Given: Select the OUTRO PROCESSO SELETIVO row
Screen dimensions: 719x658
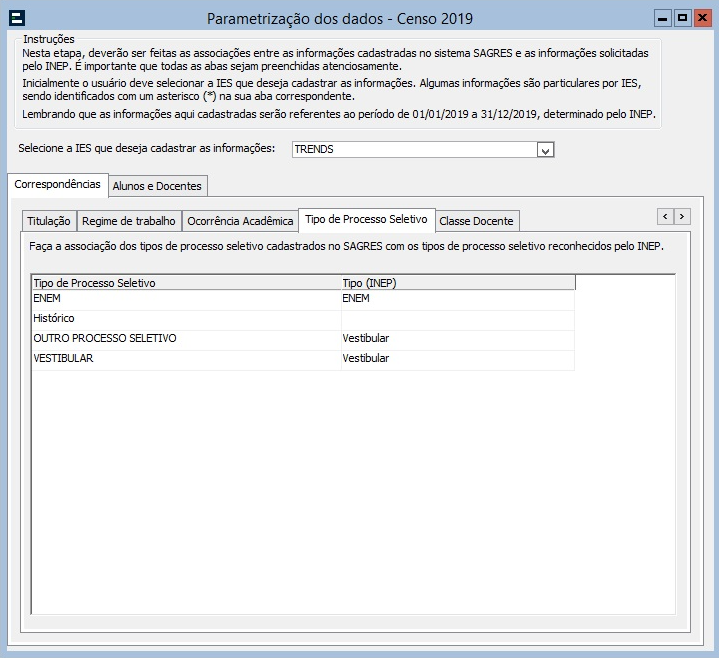Looking at the screenshot, I should point(185,339).
